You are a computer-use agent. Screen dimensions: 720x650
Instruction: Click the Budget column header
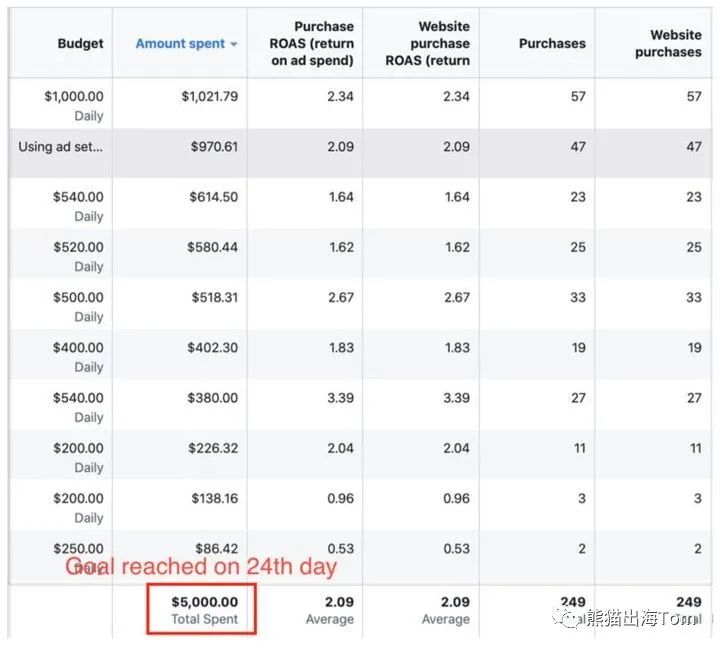point(80,44)
